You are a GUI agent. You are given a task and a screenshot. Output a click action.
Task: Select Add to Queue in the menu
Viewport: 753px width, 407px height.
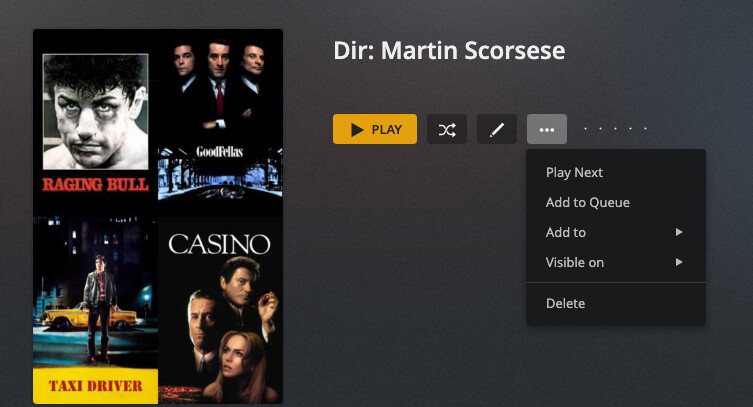(616, 203)
